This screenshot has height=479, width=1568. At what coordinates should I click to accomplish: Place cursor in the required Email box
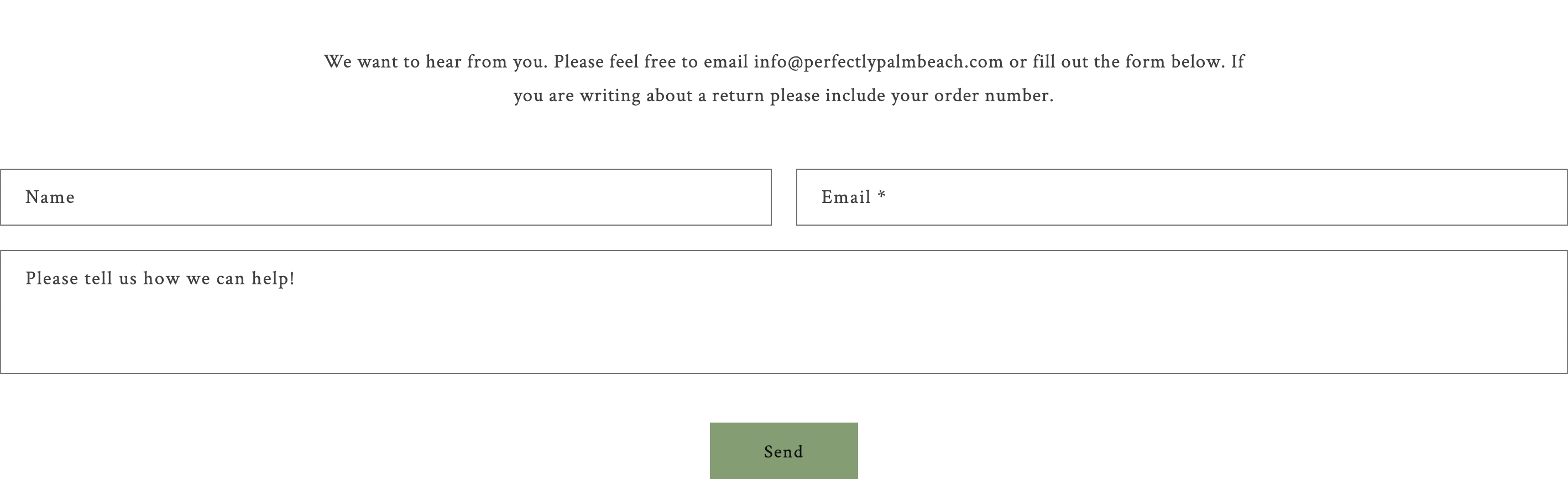[x=1217, y=197]
